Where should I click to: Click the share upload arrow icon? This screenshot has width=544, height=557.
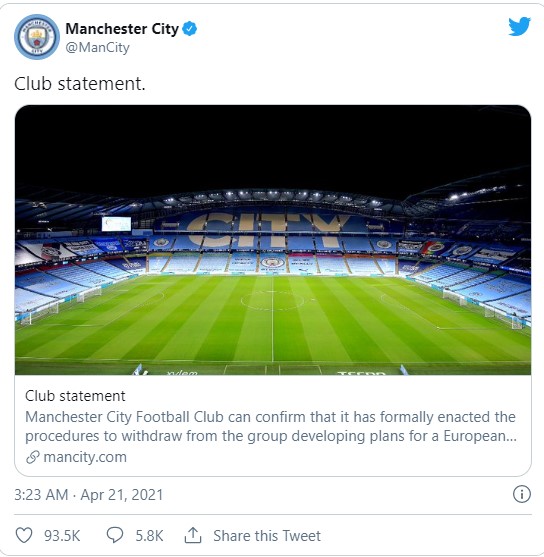pyautogui.click(x=193, y=535)
